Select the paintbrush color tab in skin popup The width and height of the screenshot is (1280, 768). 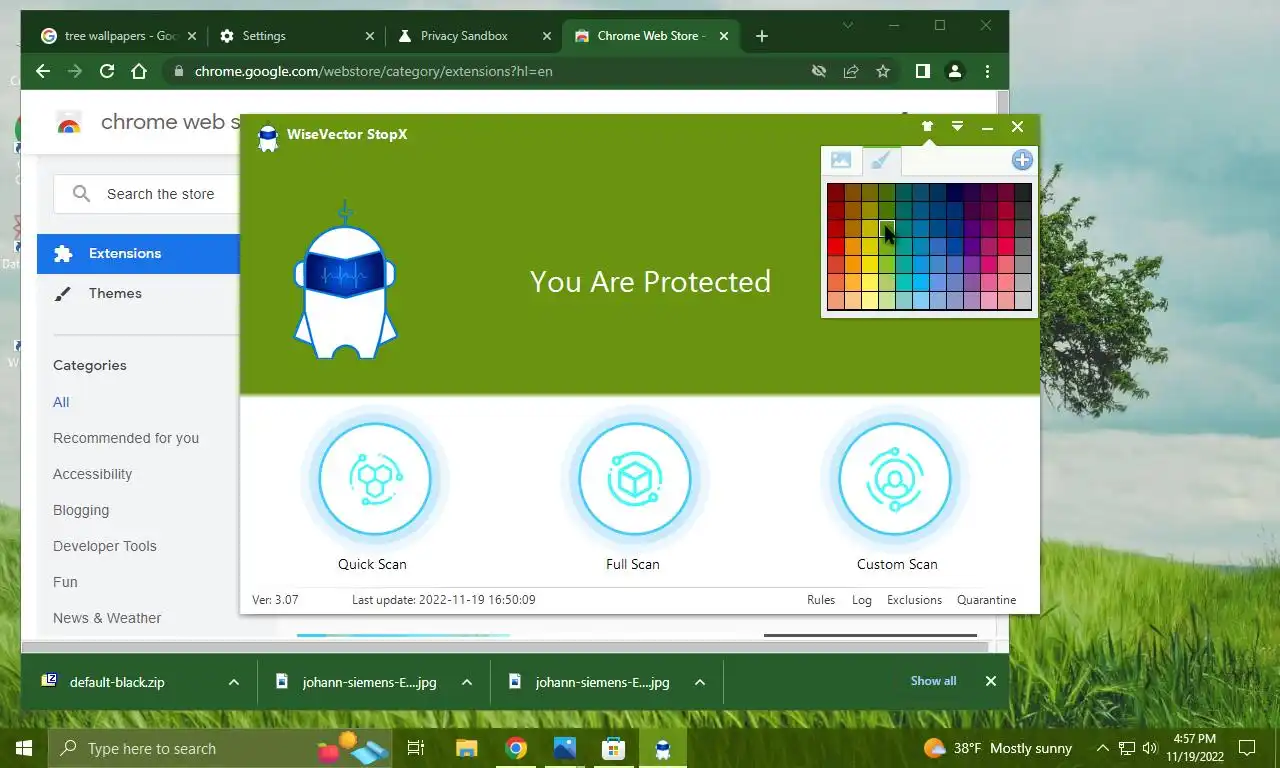pos(881,160)
